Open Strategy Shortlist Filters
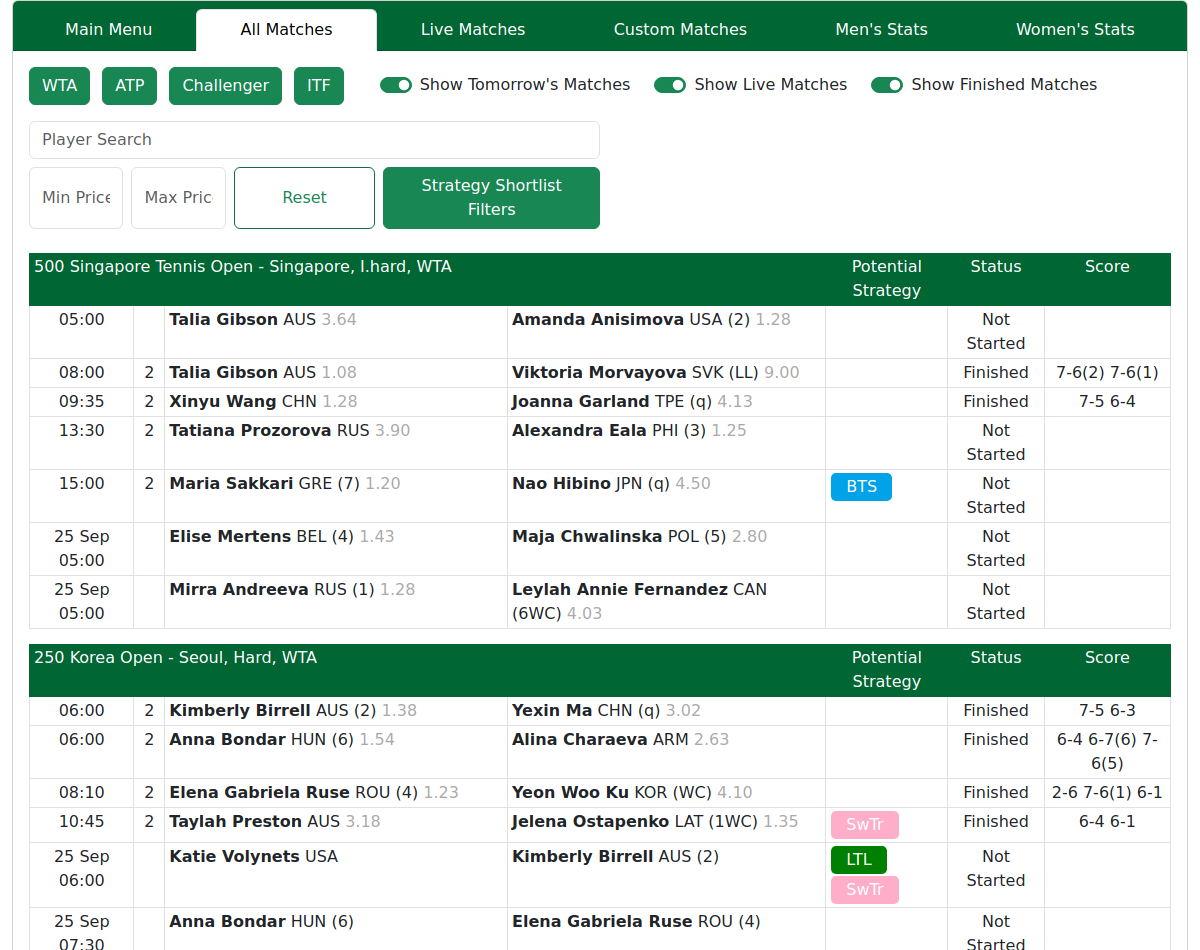 491,198
